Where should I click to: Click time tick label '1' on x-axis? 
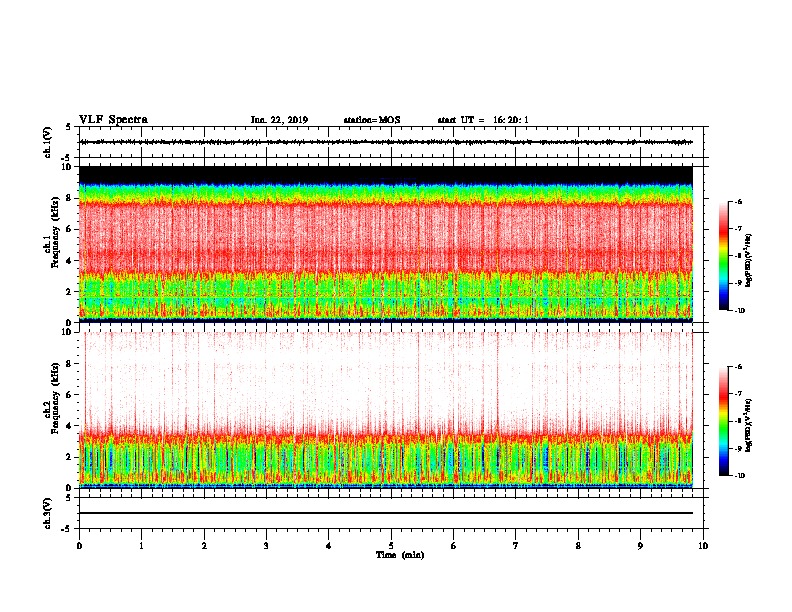pos(141,546)
